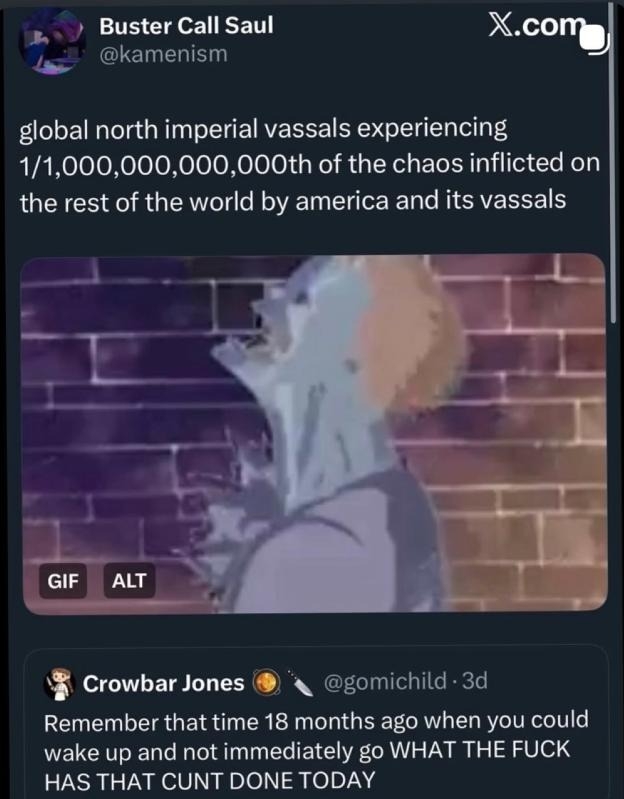Viewport: 624px width, 799px height.
Task: Open Buster Call Saul's profile avatar
Action: [x=52, y=41]
